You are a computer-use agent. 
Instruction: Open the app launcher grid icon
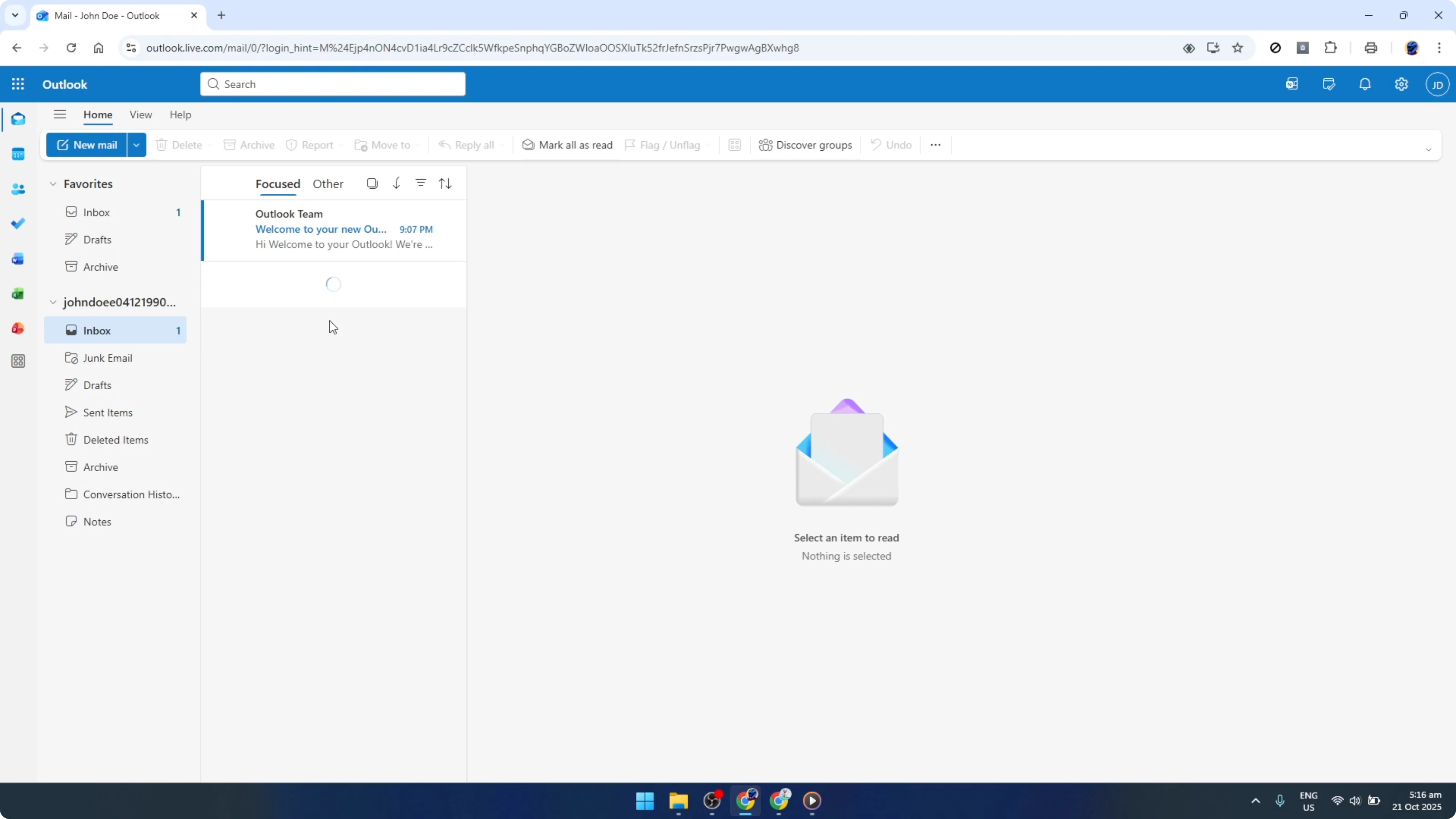pos(17,84)
